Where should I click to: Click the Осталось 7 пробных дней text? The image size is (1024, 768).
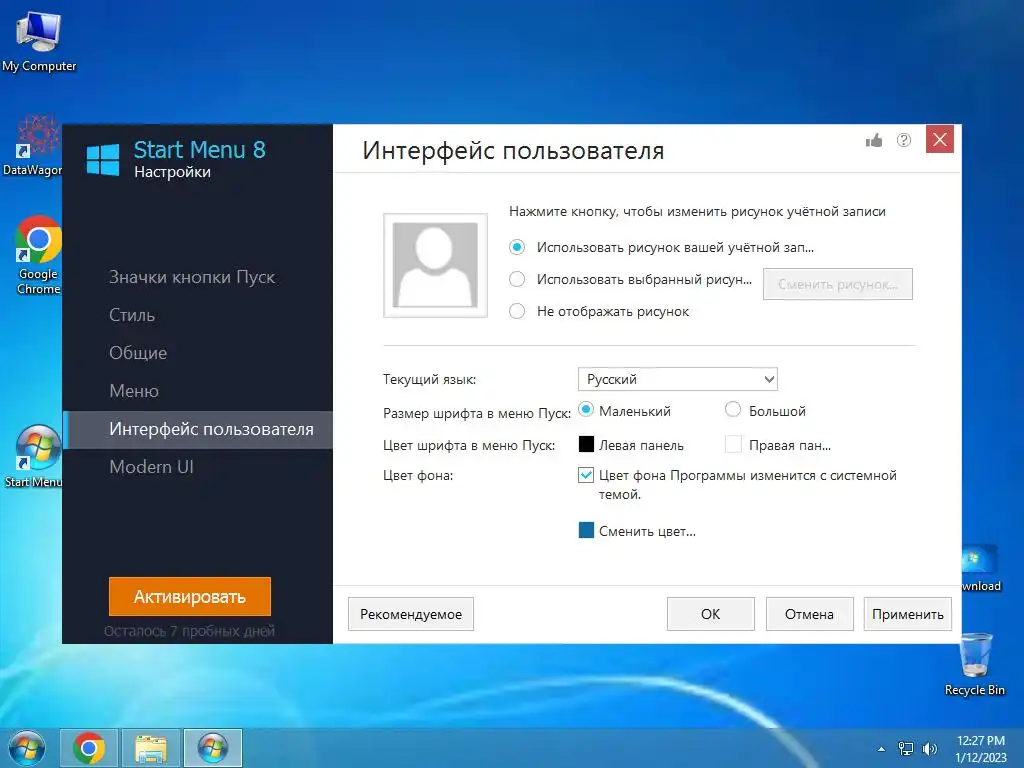coord(189,631)
